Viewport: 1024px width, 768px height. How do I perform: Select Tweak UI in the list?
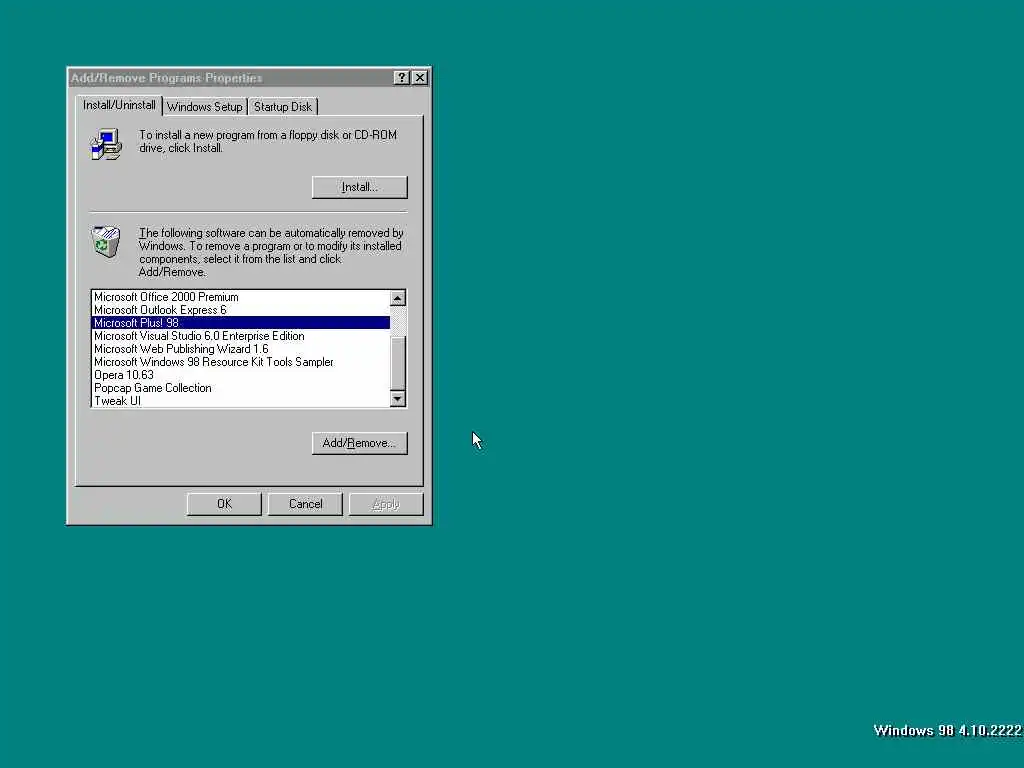pos(240,401)
